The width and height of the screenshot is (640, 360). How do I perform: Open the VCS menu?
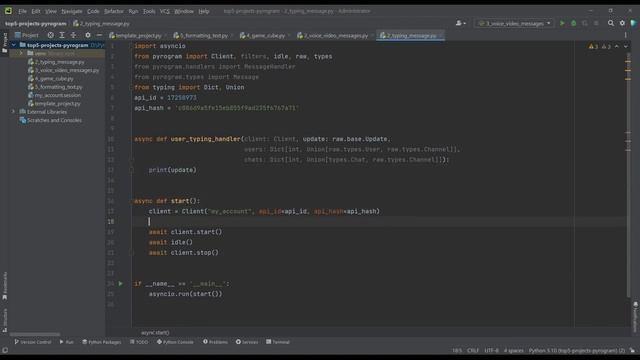[x=164, y=11]
